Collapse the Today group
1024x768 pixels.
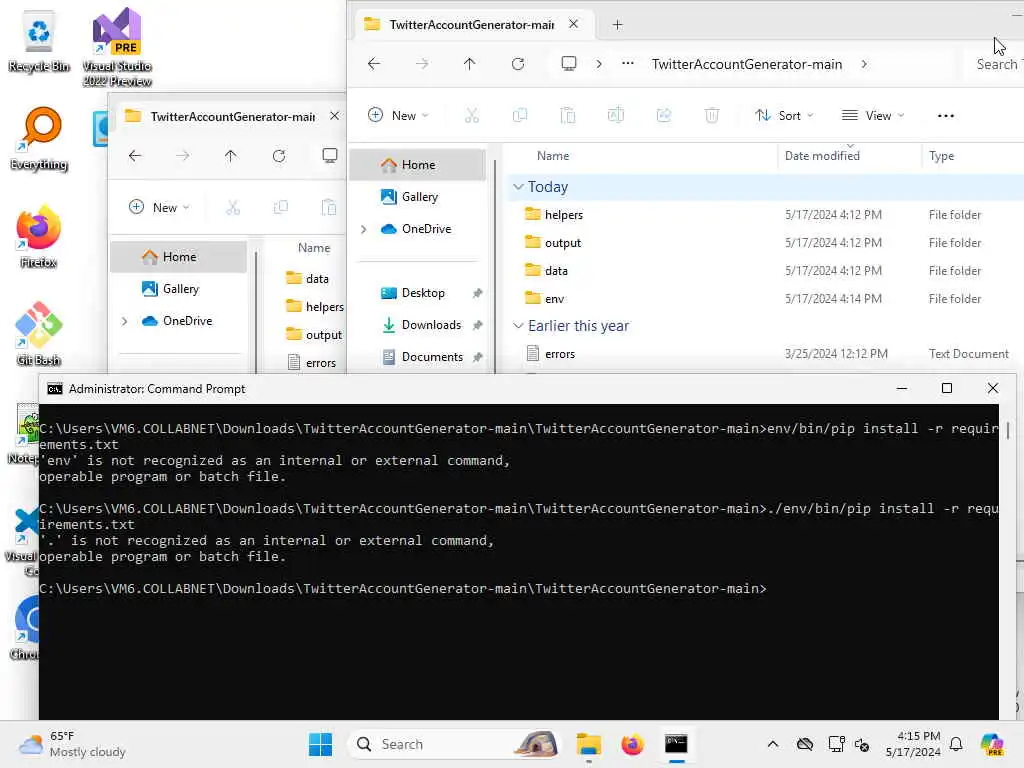pos(518,187)
